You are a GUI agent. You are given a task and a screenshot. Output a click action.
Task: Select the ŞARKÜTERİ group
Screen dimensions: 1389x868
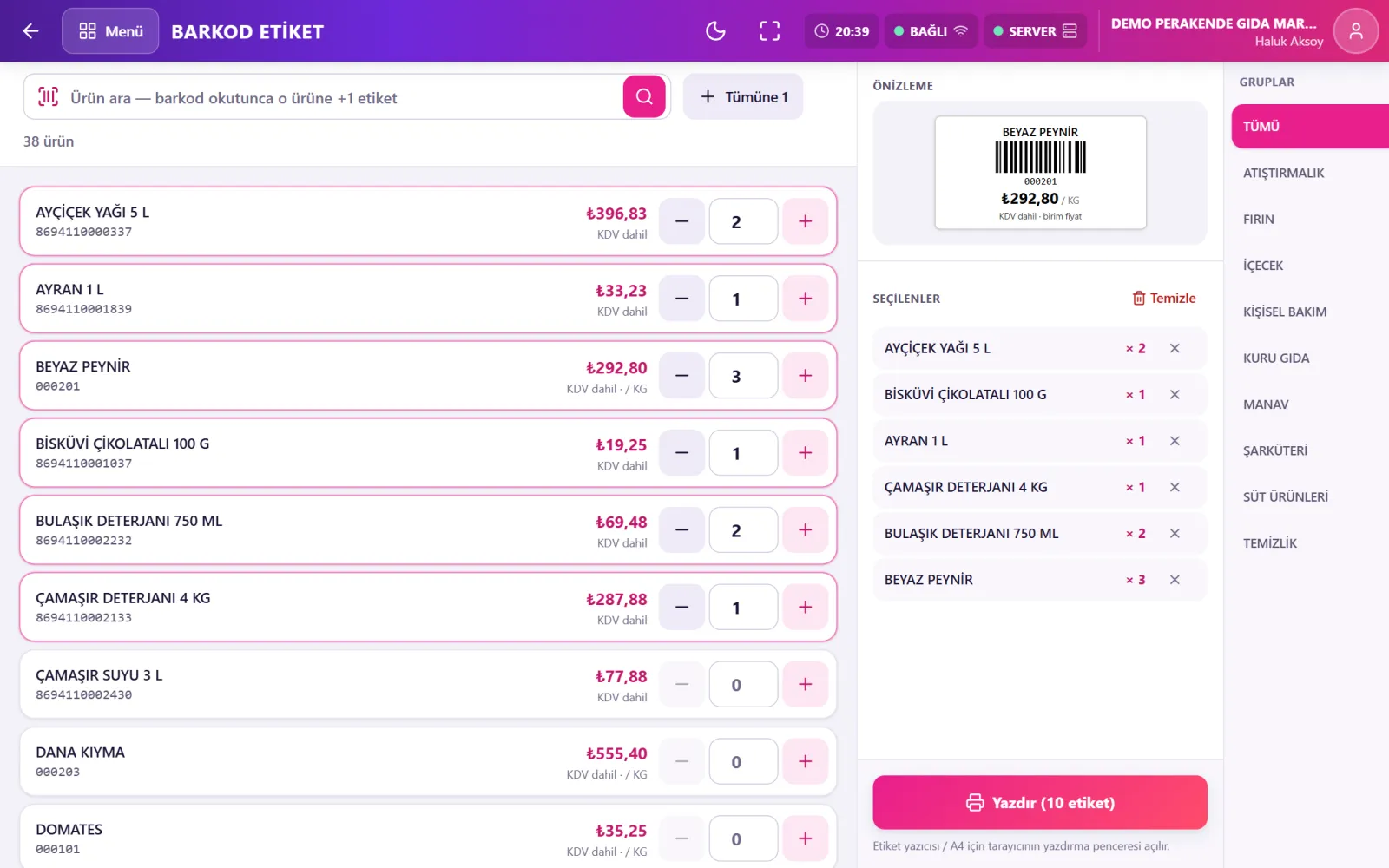tap(1310, 450)
